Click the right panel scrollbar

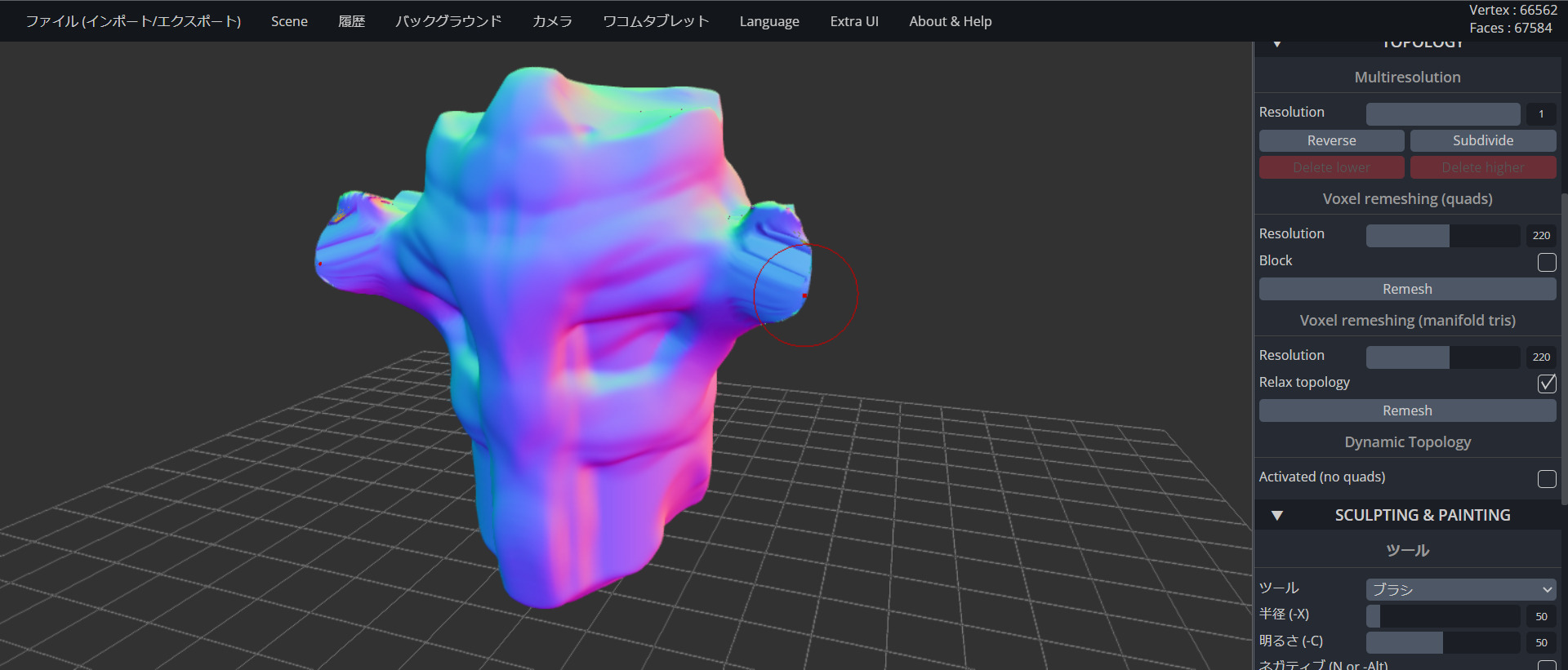click(x=1564, y=349)
